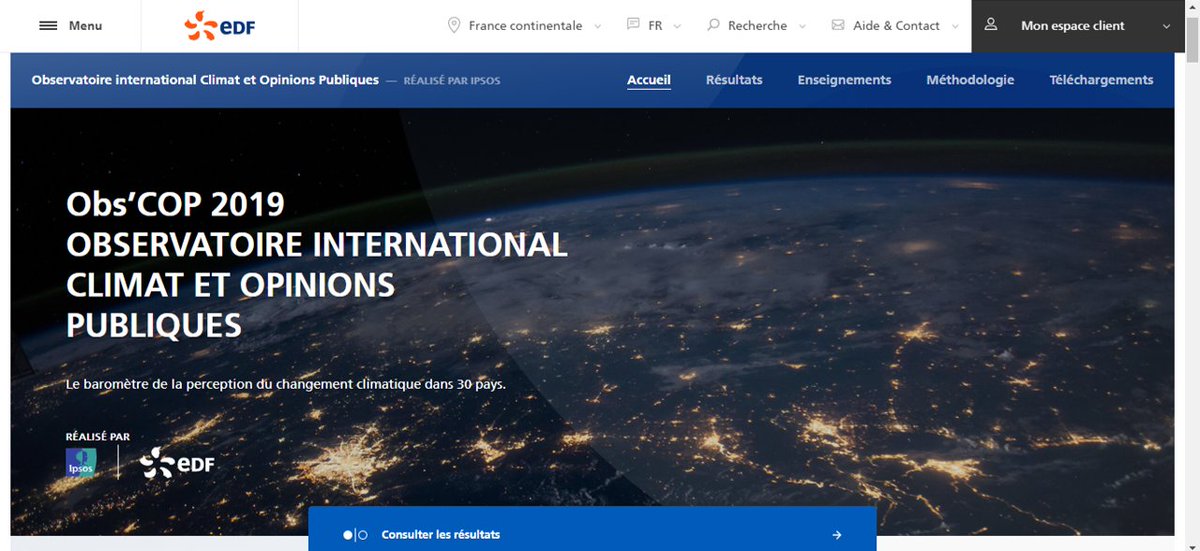The width and height of the screenshot is (1200, 551).
Task: Open the Téléchargements tab
Action: pyautogui.click(x=1101, y=80)
